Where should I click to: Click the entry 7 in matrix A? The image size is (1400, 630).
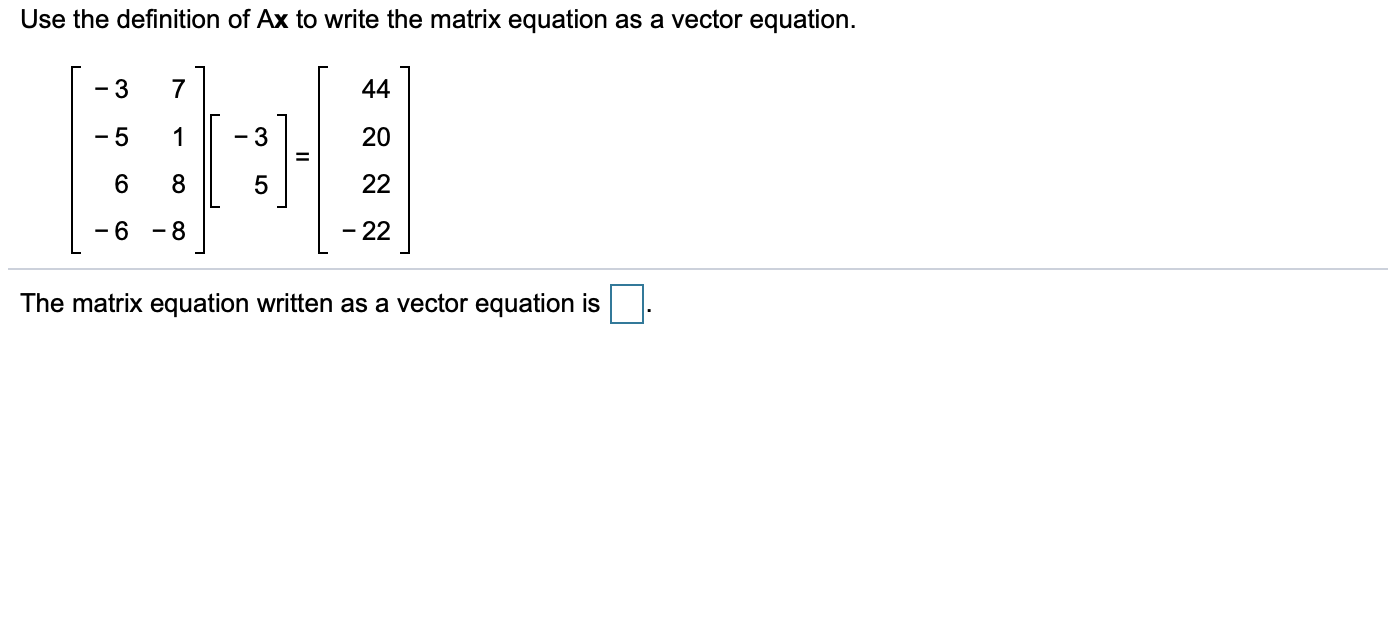178,89
